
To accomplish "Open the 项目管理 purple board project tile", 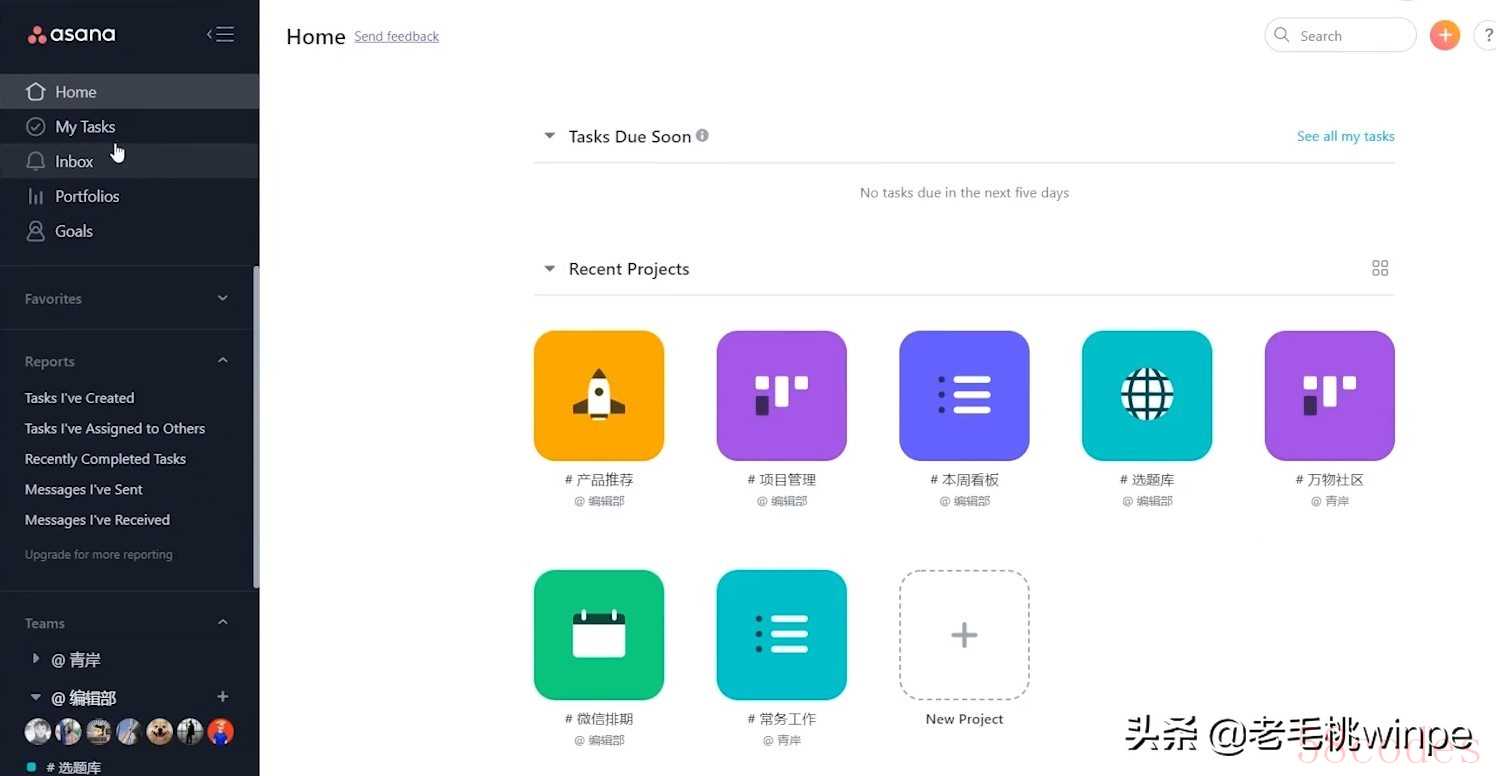I will tap(782, 396).
